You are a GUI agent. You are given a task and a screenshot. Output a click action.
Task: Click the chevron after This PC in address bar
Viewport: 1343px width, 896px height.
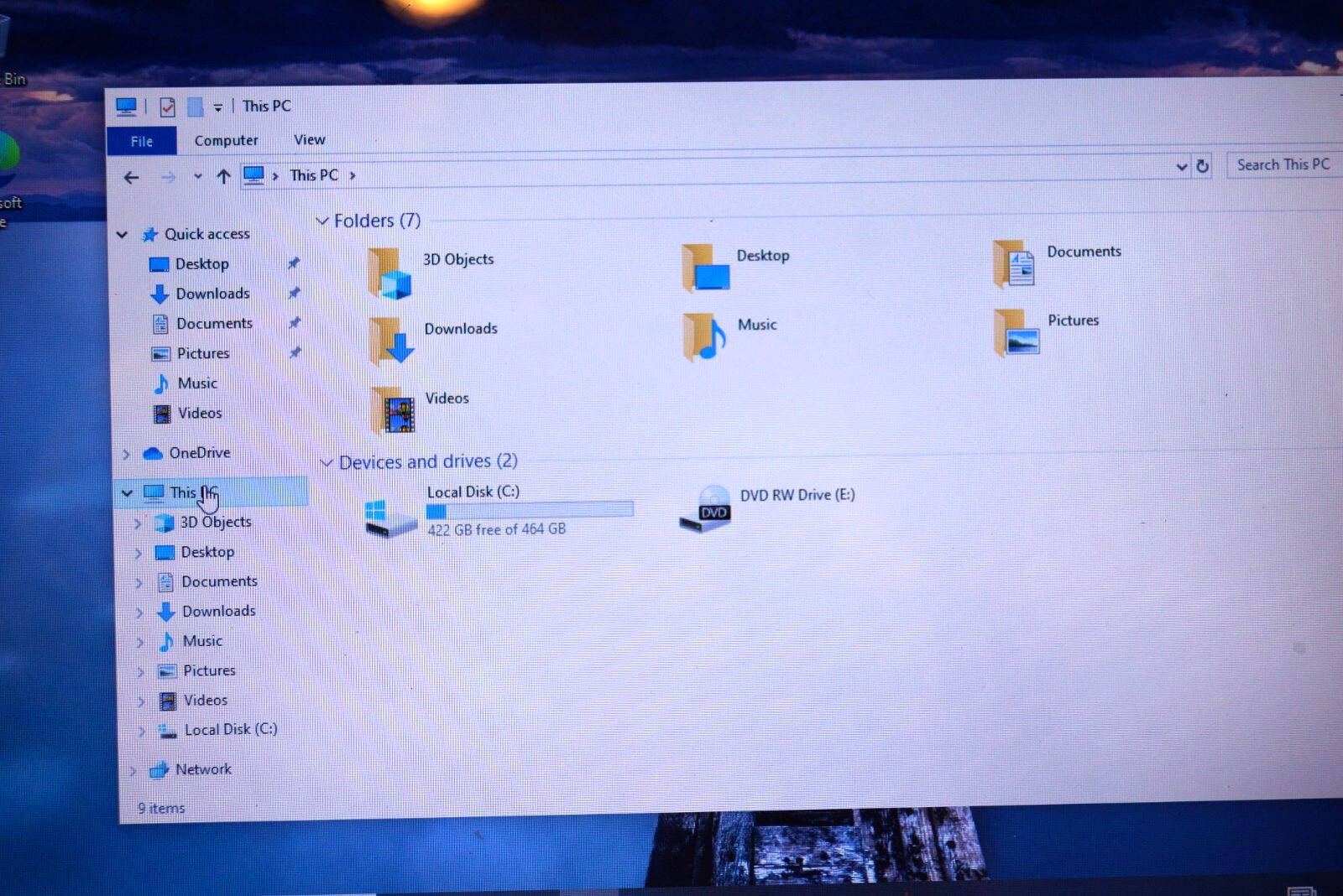[x=353, y=175]
